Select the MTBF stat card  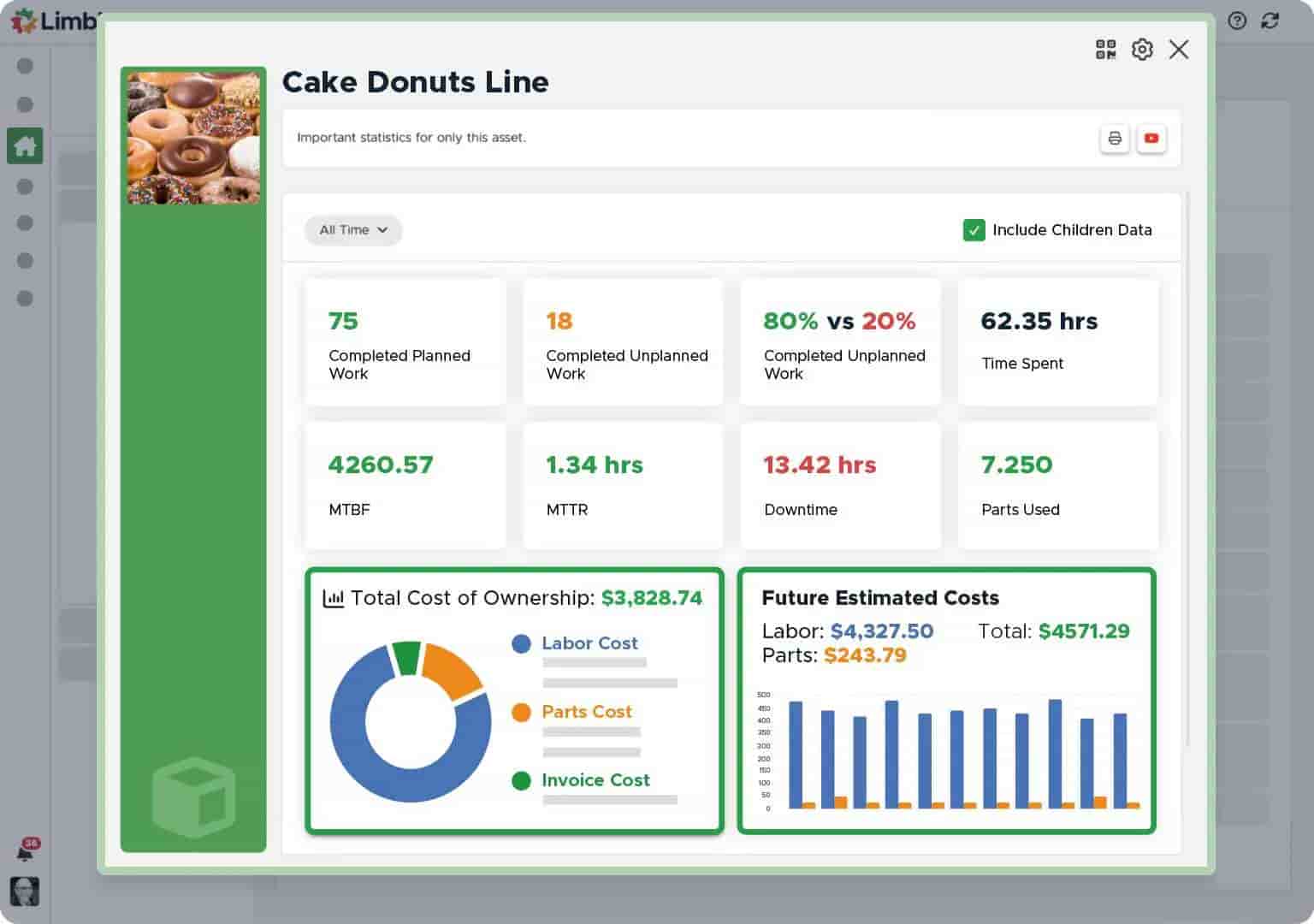404,485
